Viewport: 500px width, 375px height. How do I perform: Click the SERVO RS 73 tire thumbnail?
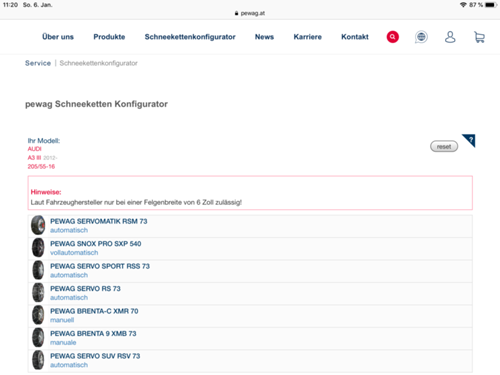pos(38,292)
